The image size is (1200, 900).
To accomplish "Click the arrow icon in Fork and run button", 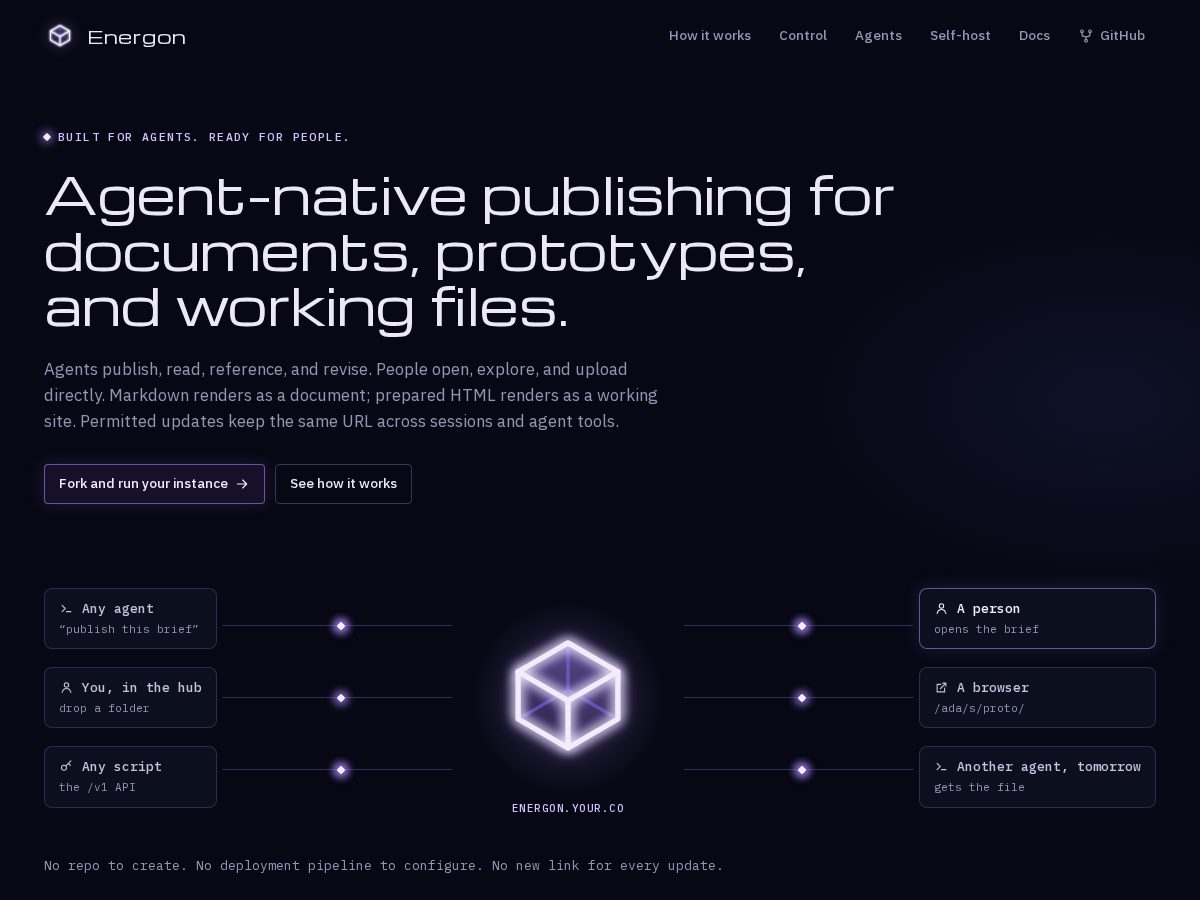I will [242, 484].
